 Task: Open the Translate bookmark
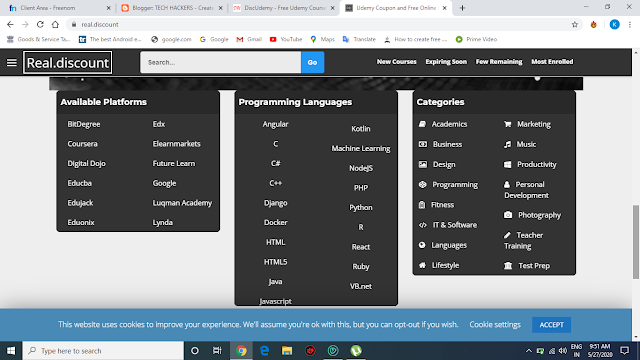[359, 39]
